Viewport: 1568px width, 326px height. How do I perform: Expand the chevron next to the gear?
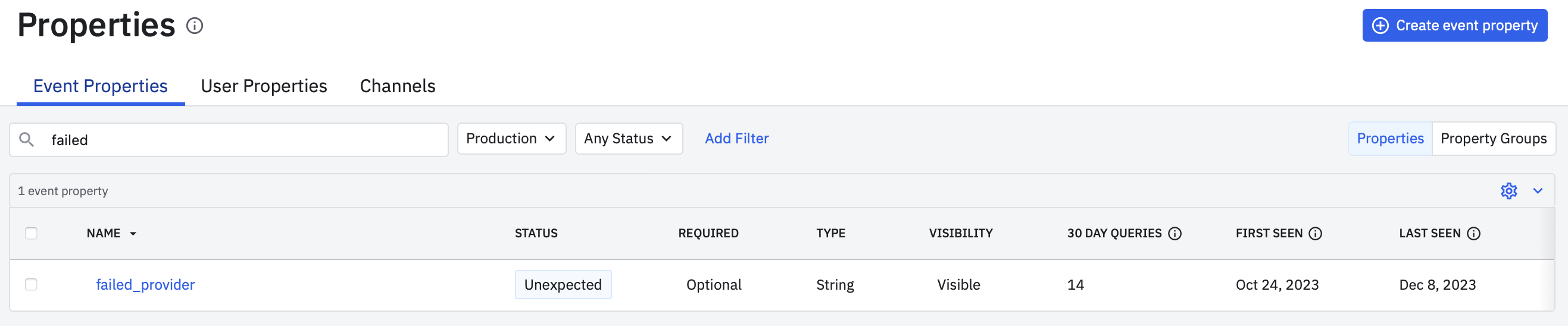[1538, 191]
